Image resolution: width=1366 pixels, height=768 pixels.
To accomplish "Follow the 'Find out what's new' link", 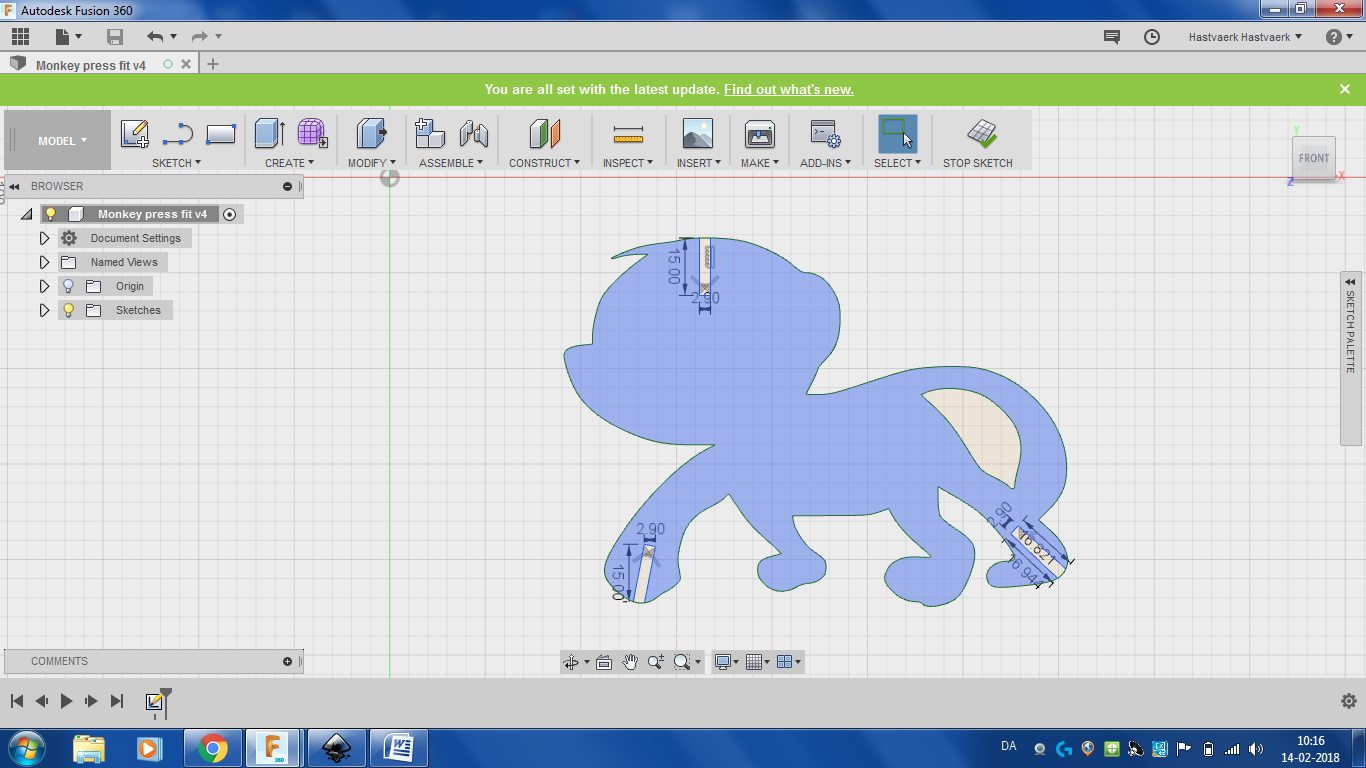I will 789,89.
